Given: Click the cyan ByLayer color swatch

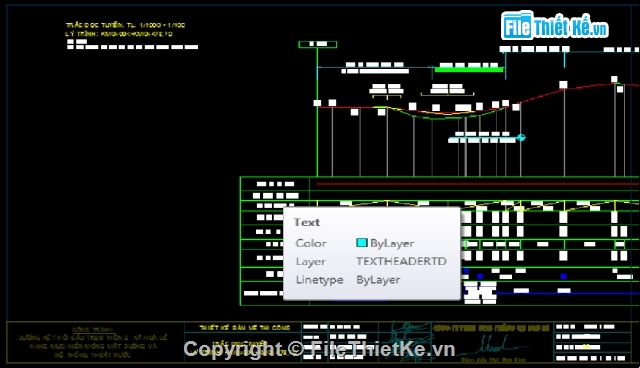Looking at the screenshot, I should point(362,243).
